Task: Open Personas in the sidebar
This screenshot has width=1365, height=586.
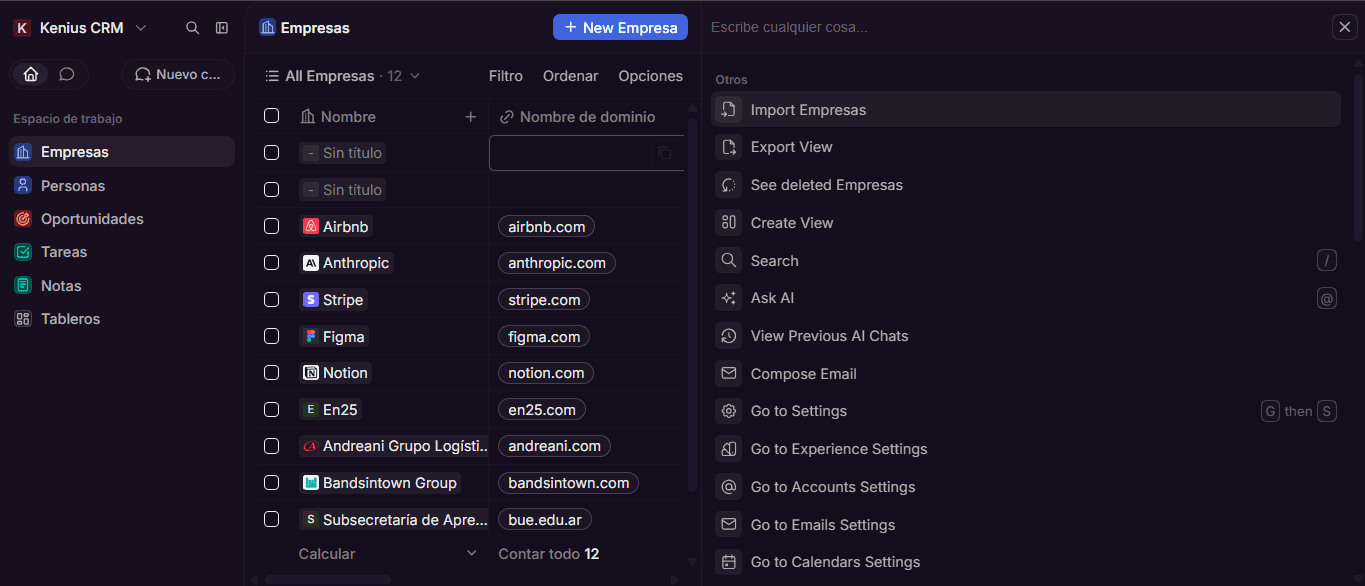Action: 122,186
